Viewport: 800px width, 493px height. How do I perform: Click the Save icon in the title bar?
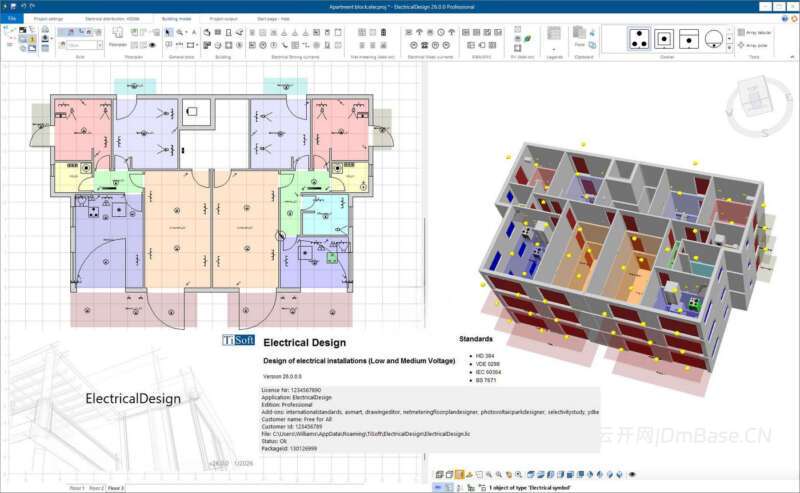pos(13,6)
